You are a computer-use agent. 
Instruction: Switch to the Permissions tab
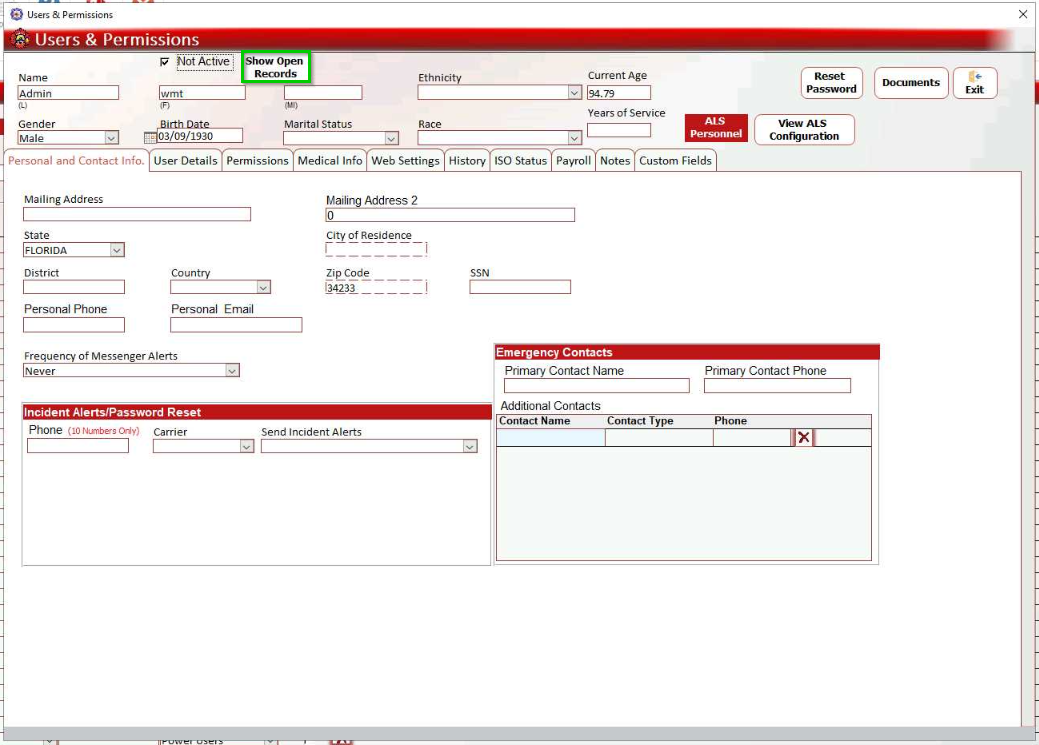click(257, 161)
